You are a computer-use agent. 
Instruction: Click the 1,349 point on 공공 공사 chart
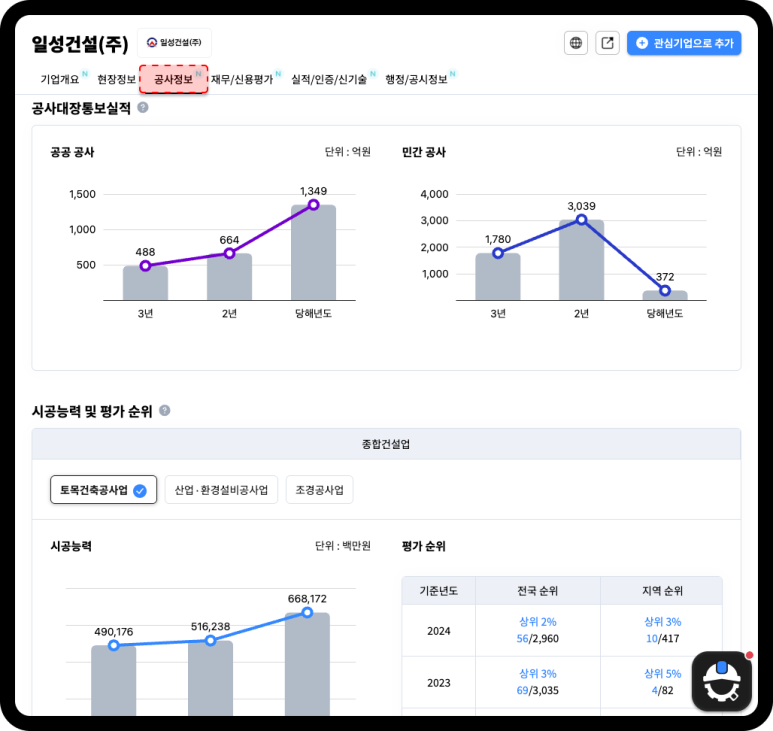click(314, 205)
